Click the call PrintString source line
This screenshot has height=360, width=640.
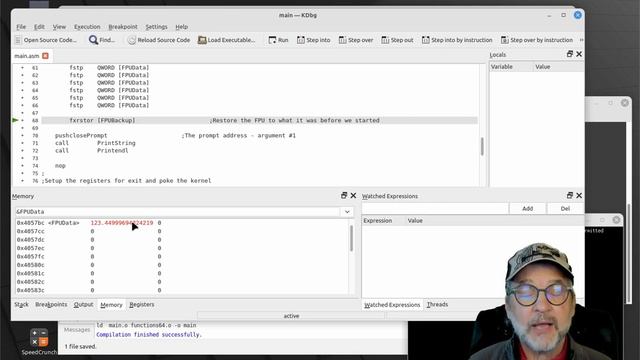tap(95, 143)
